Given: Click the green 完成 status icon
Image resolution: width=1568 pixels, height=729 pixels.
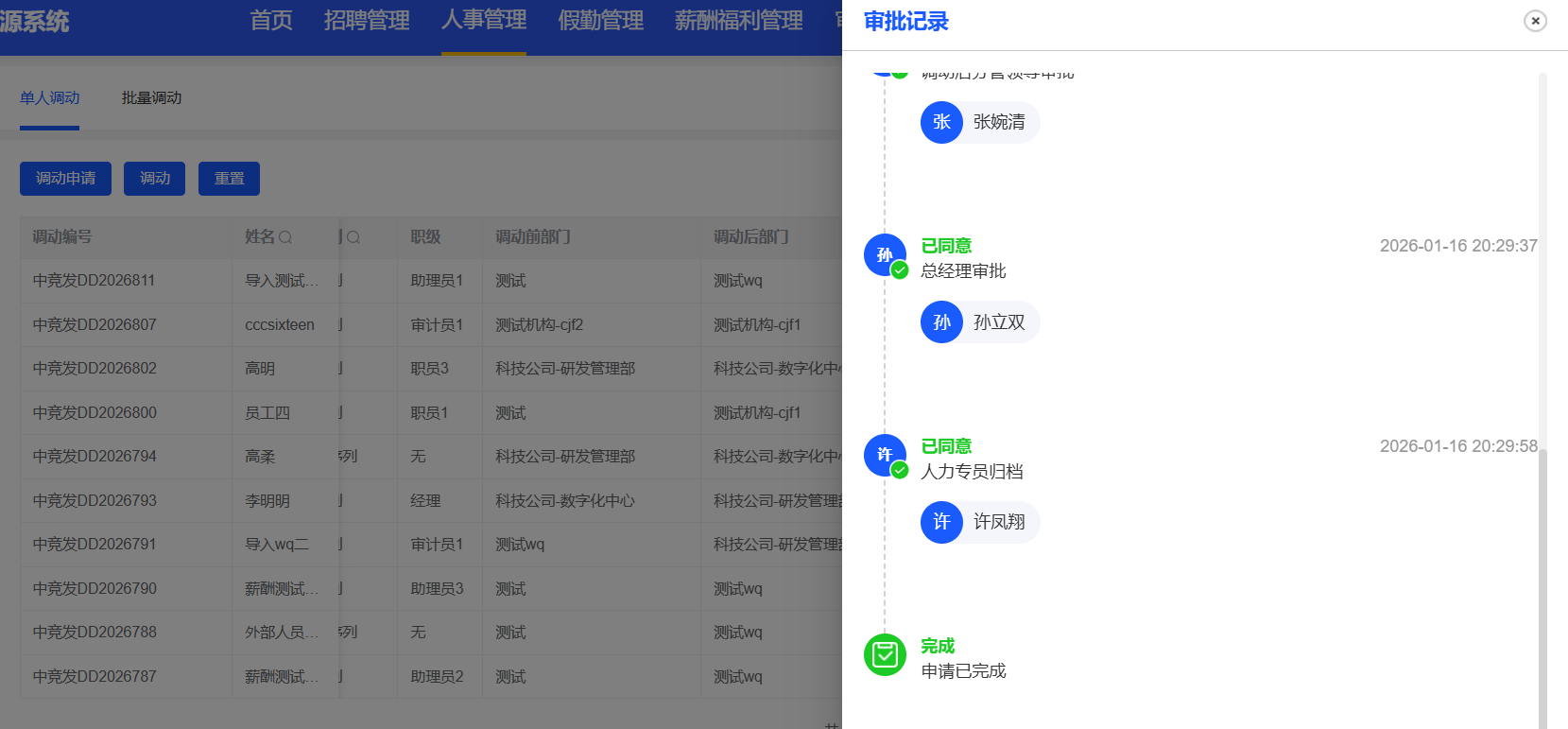Looking at the screenshot, I should (885, 654).
